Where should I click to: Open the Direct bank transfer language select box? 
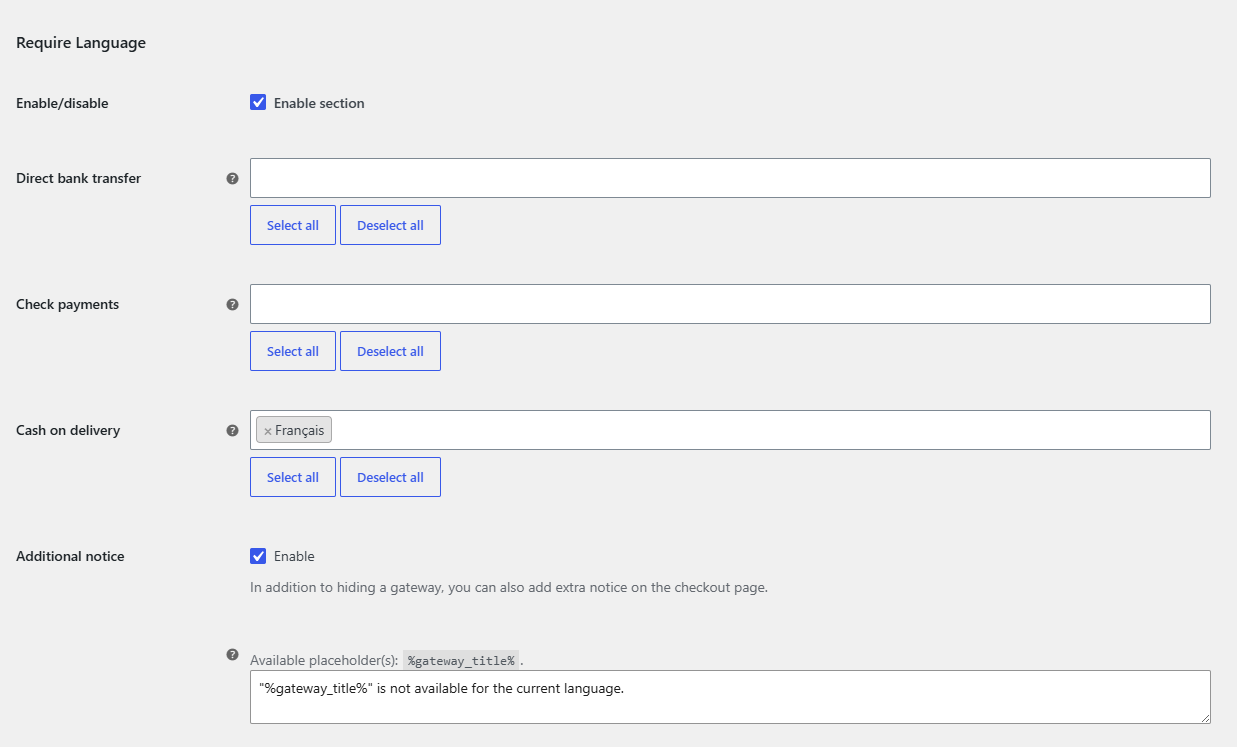tap(730, 178)
